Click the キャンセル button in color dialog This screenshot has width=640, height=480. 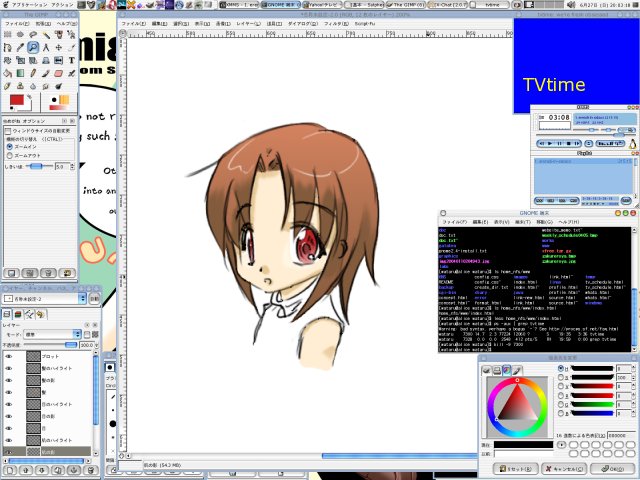(566, 469)
